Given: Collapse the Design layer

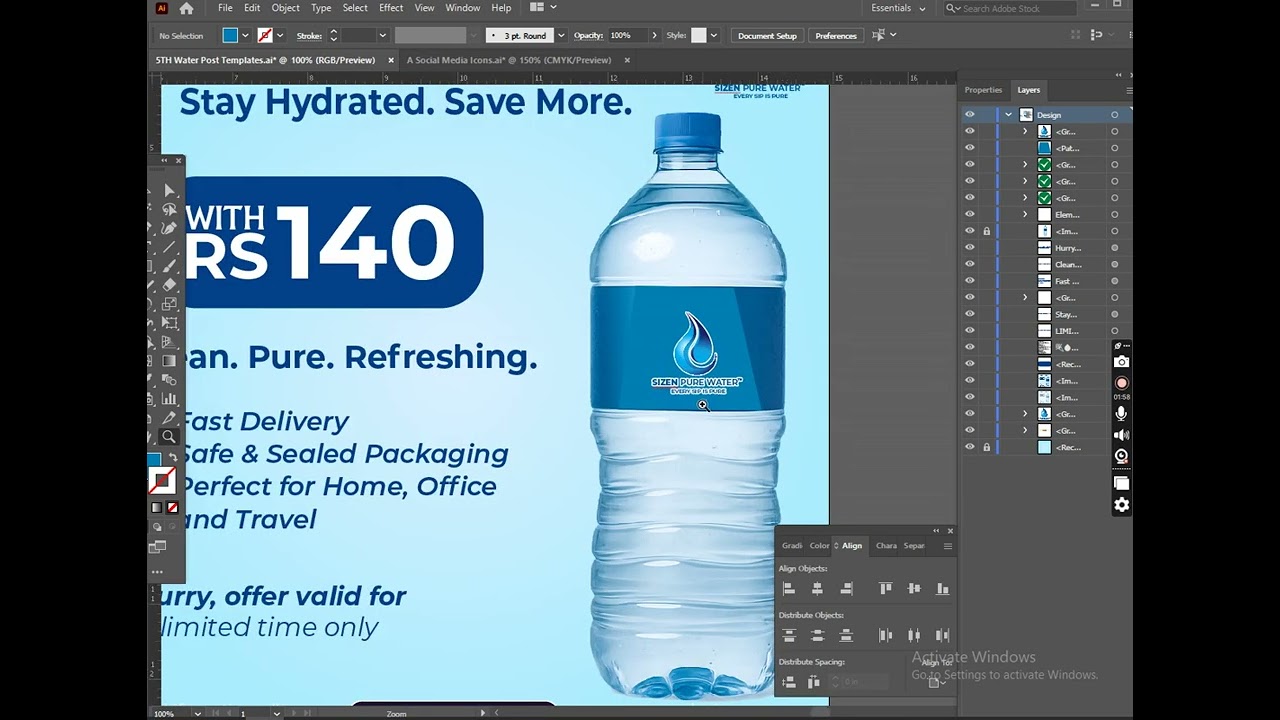Looking at the screenshot, I should (1008, 115).
